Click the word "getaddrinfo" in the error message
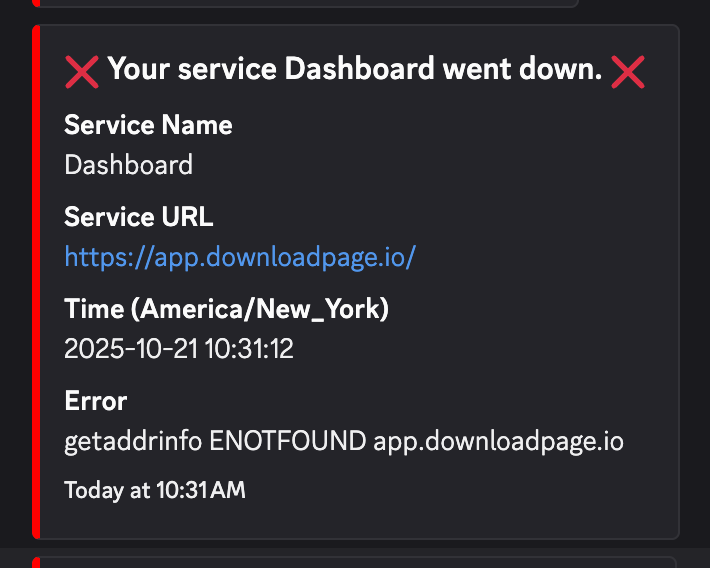710x568 pixels. [132, 440]
